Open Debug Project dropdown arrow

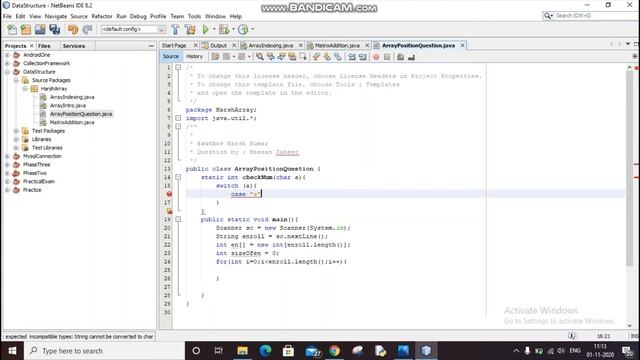233,29
